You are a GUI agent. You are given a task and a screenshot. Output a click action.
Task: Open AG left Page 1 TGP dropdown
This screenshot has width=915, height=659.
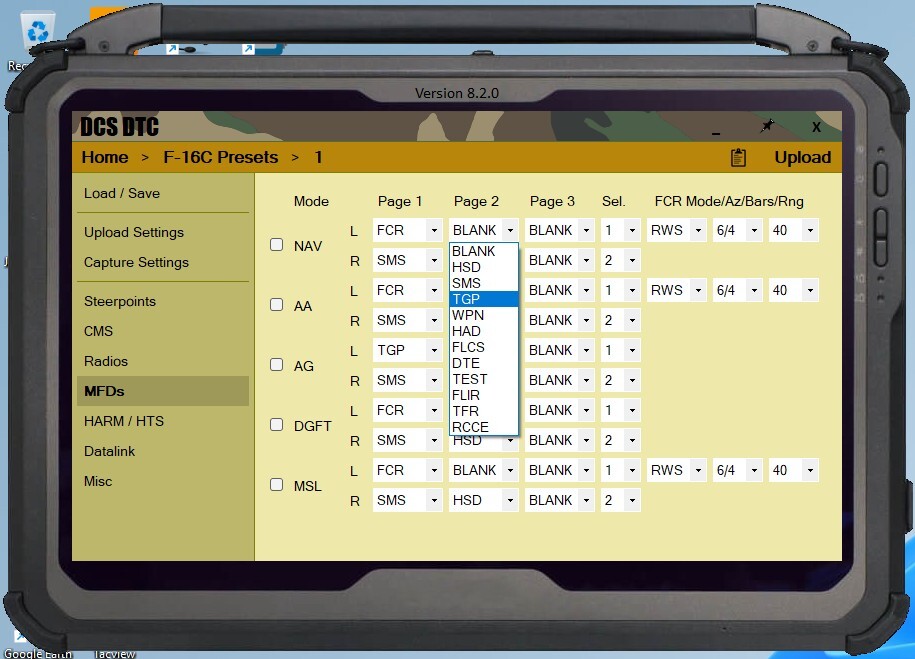point(407,350)
